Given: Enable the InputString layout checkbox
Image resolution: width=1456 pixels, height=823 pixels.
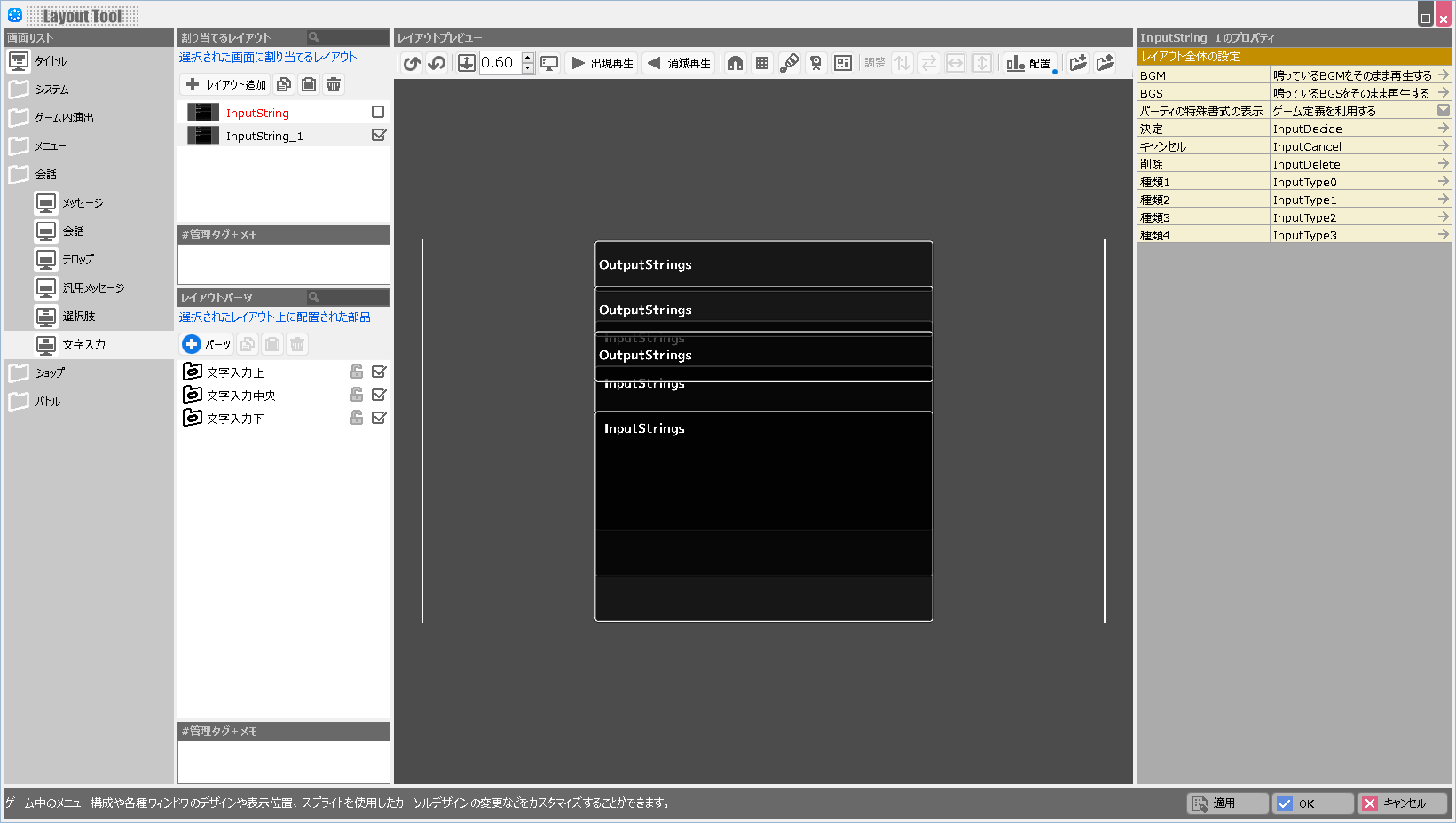Looking at the screenshot, I should pos(378,113).
